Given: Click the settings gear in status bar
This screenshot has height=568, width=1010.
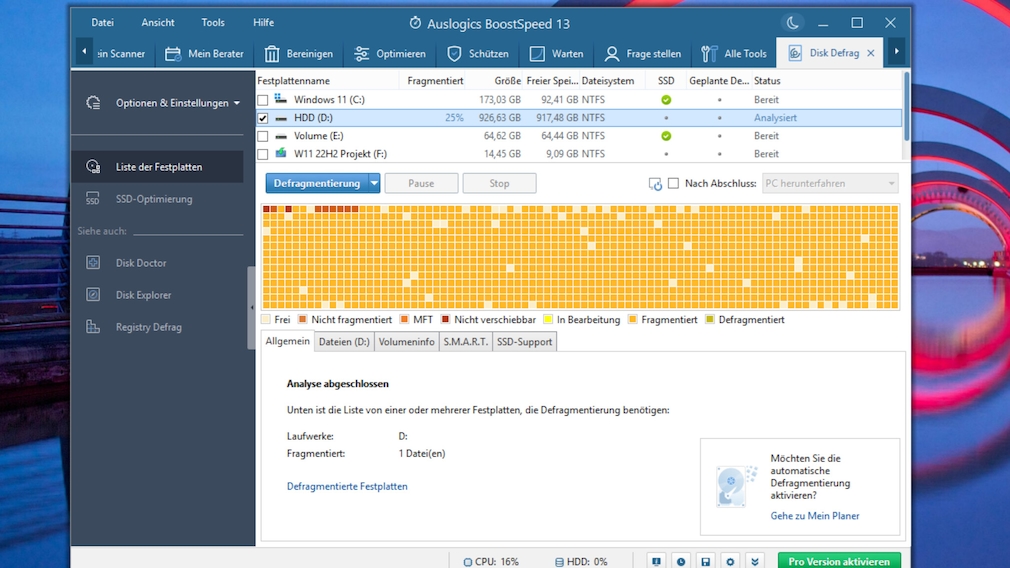Looking at the screenshot, I should 730,562.
